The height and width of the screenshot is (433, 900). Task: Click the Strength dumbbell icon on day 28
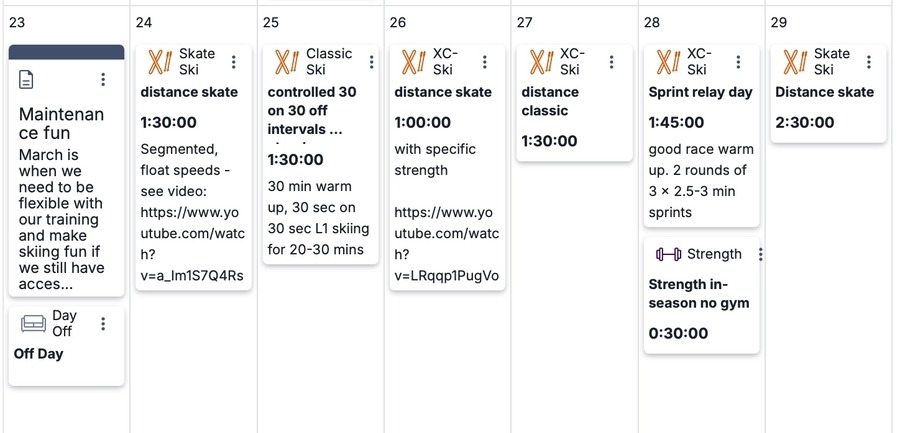[x=668, y=254]
